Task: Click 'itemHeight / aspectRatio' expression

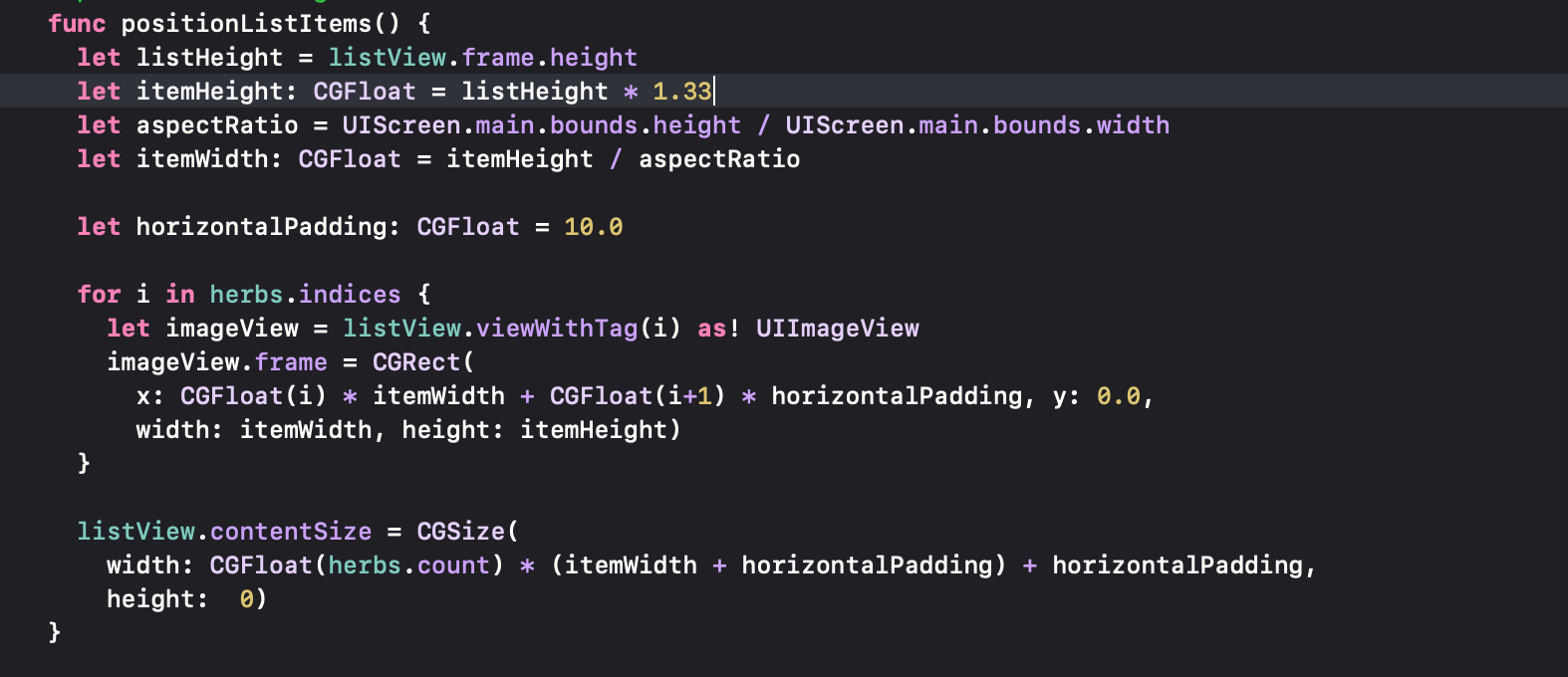Action: 623,159
